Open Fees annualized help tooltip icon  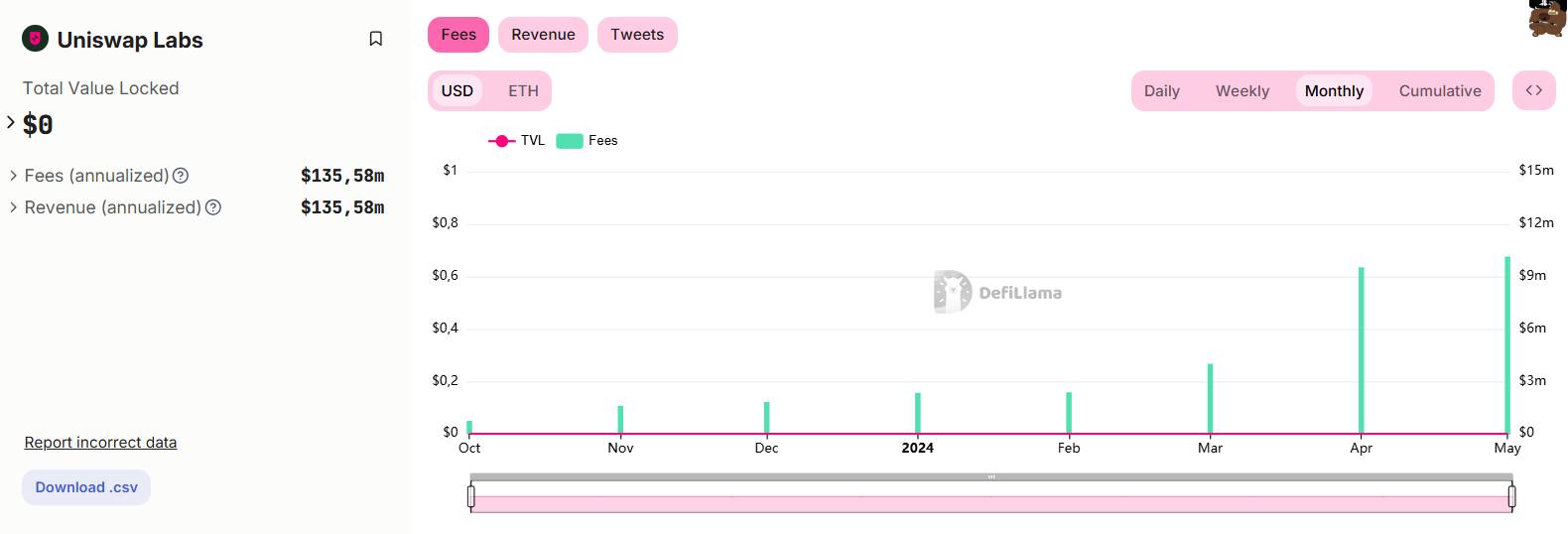point(181,176)
